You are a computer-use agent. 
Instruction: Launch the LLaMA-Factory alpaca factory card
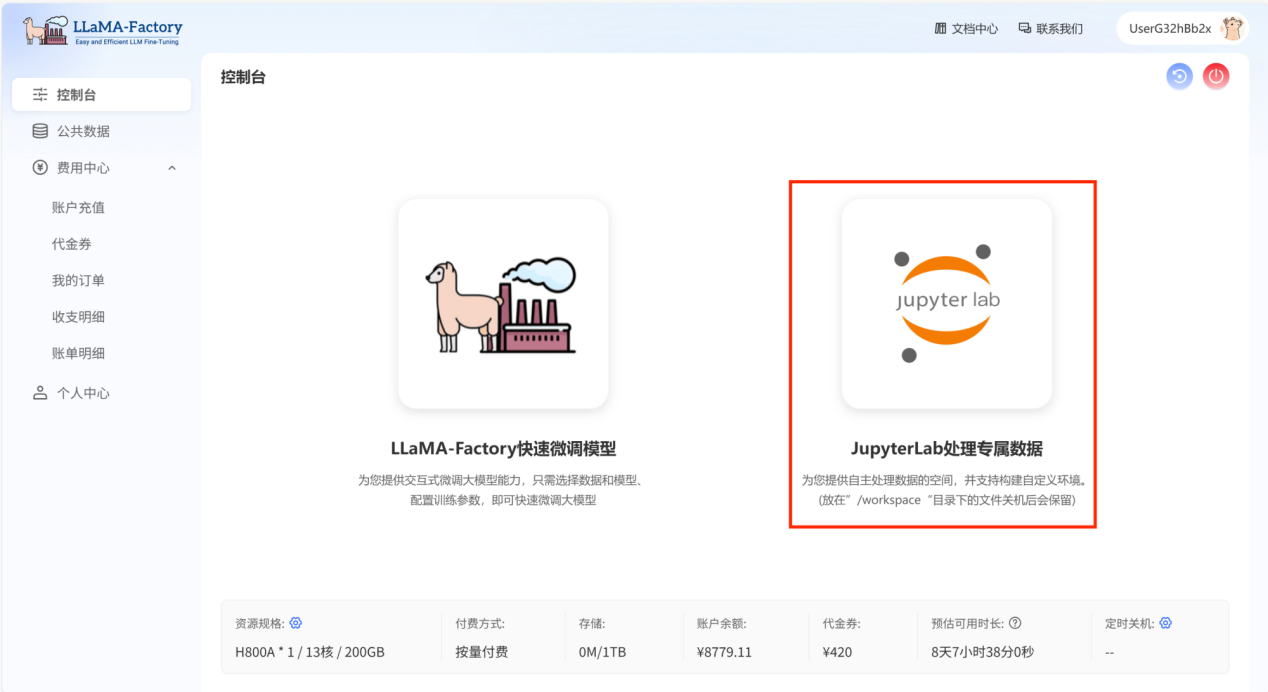pyautogui.click(x=503, y=304)
